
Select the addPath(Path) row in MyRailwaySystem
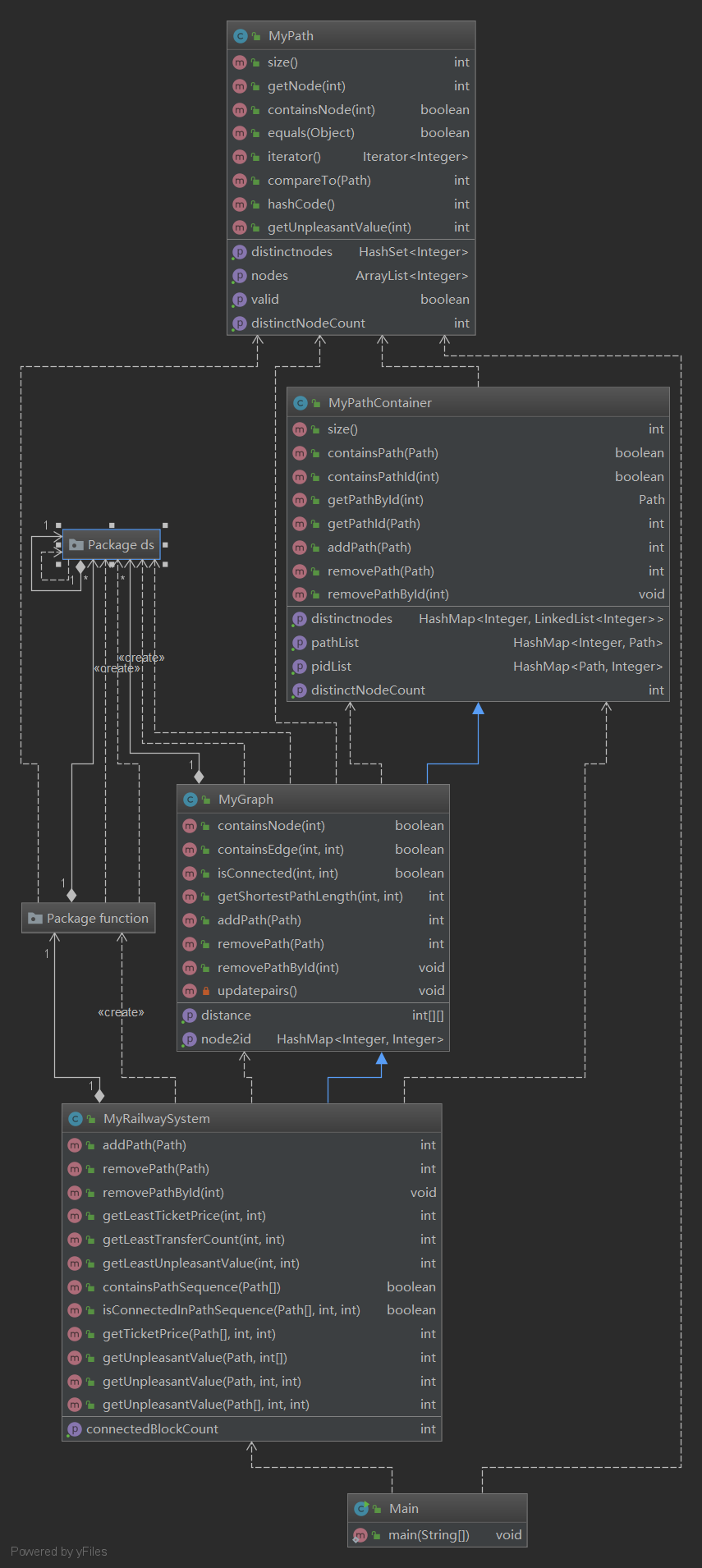pyautogui.click(x=252, y=1145)
